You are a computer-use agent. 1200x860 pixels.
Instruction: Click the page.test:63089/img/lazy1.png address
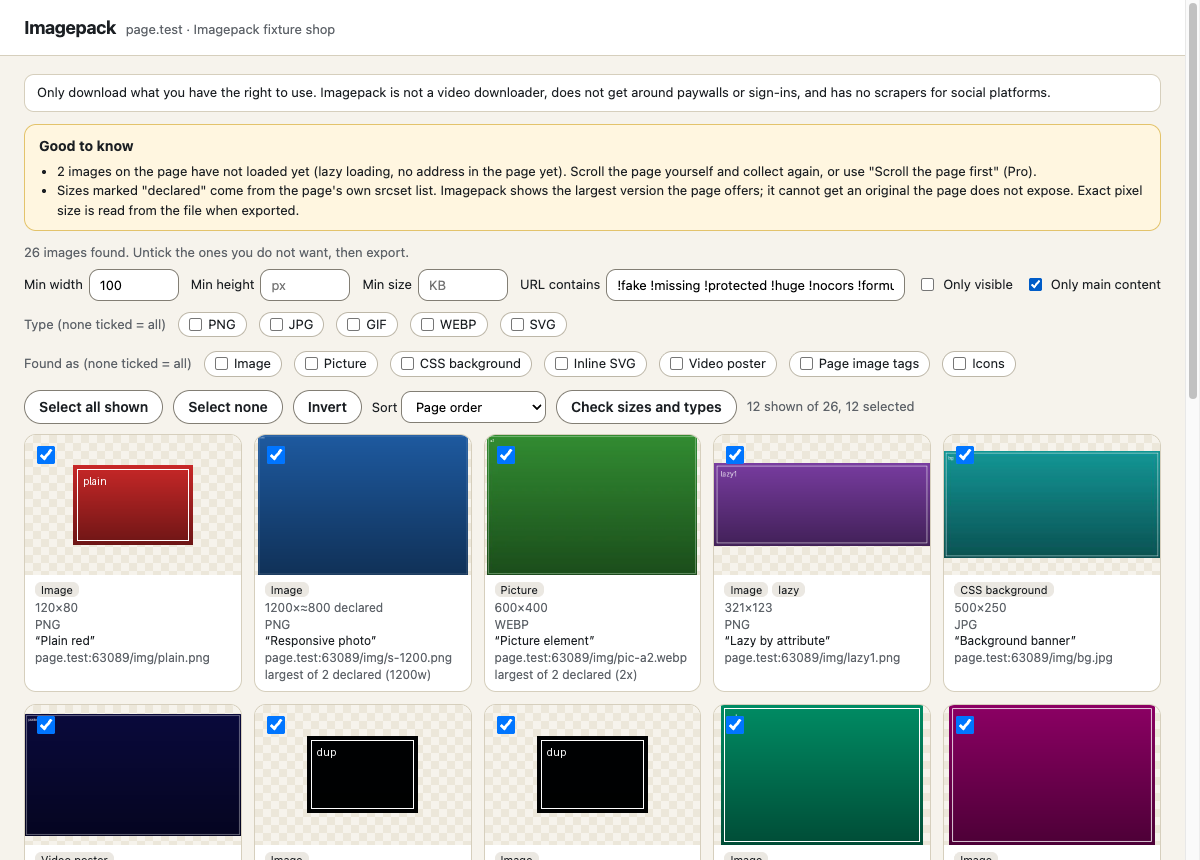[x=812, y=658]
